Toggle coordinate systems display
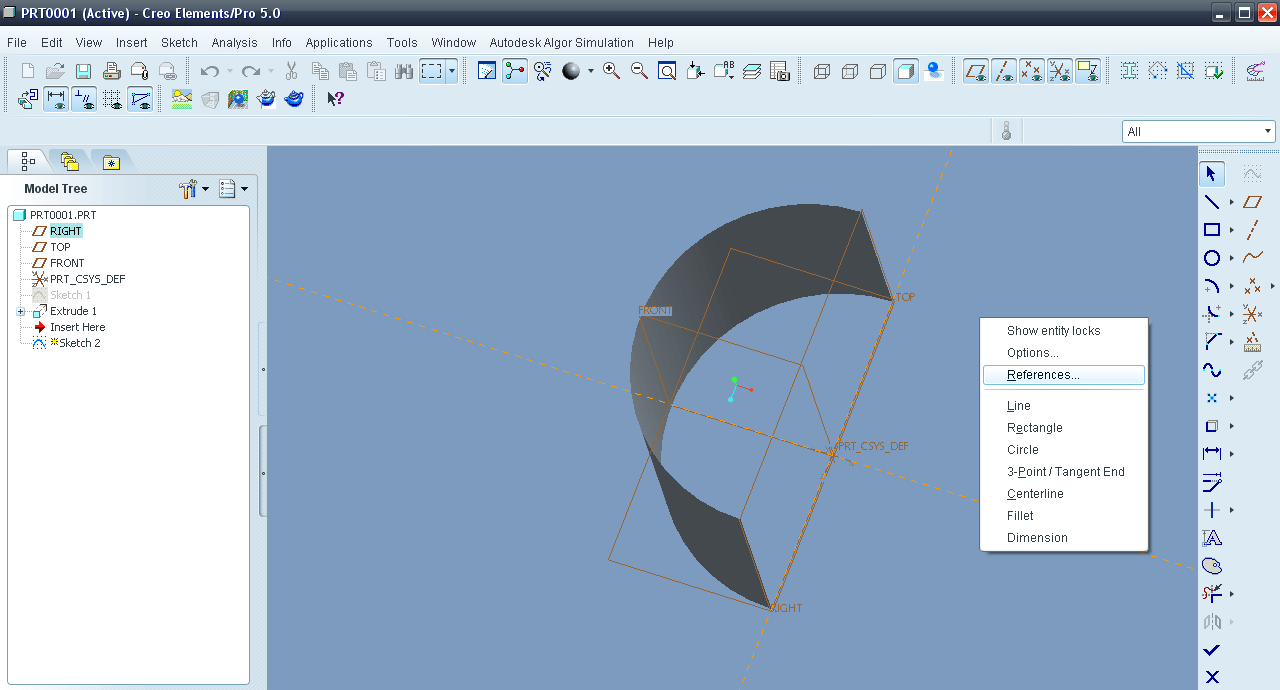 tap(1060, 71)
